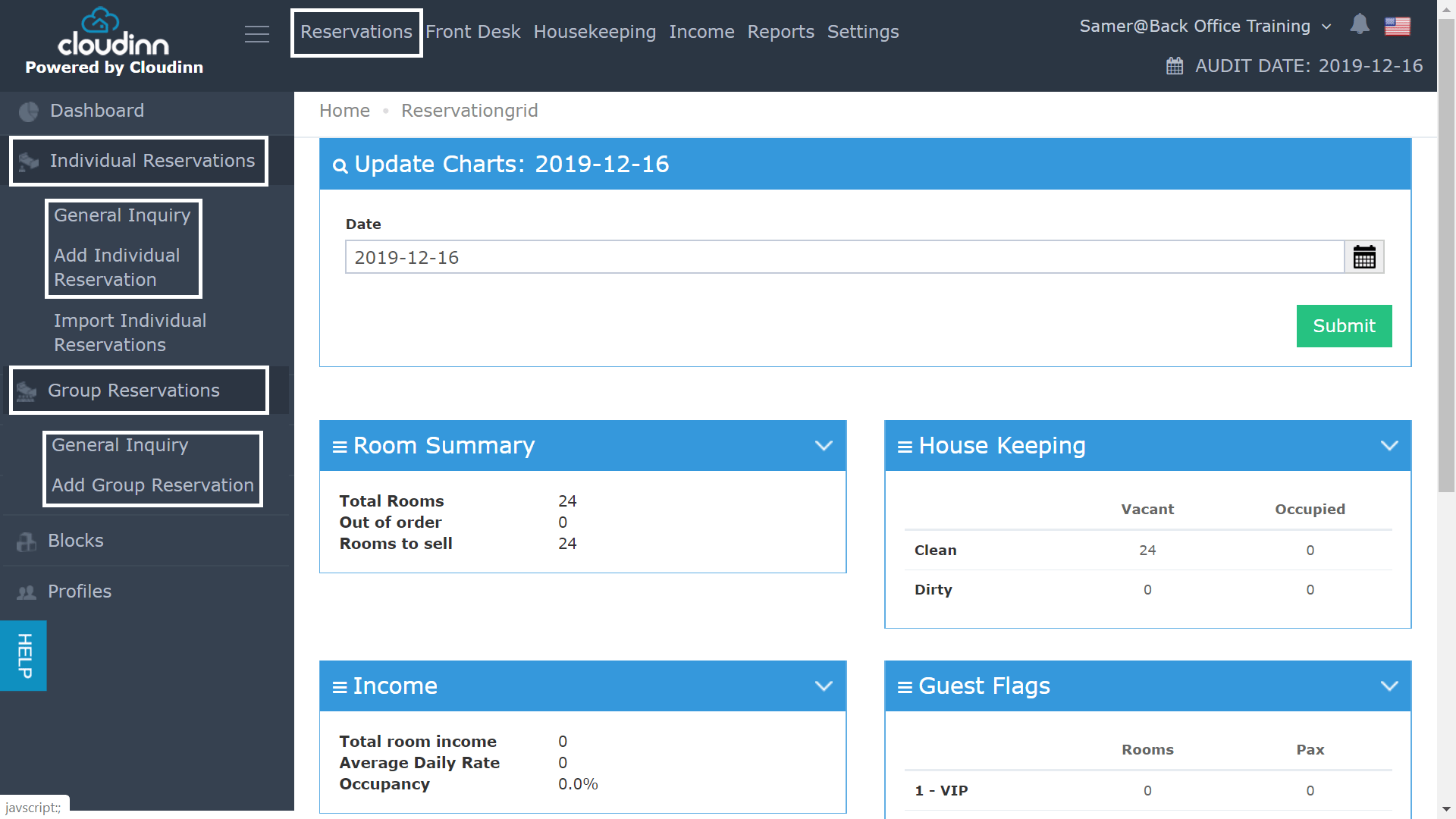Collapse the House Keeping panel chevron
Screen dimensions: 1456x819
click(x=1389, y=446)
